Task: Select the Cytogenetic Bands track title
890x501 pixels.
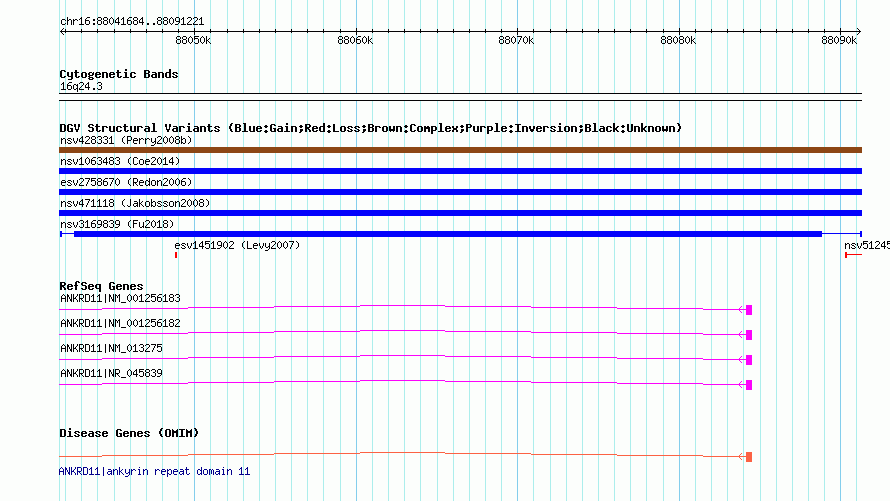Action: 119,74
